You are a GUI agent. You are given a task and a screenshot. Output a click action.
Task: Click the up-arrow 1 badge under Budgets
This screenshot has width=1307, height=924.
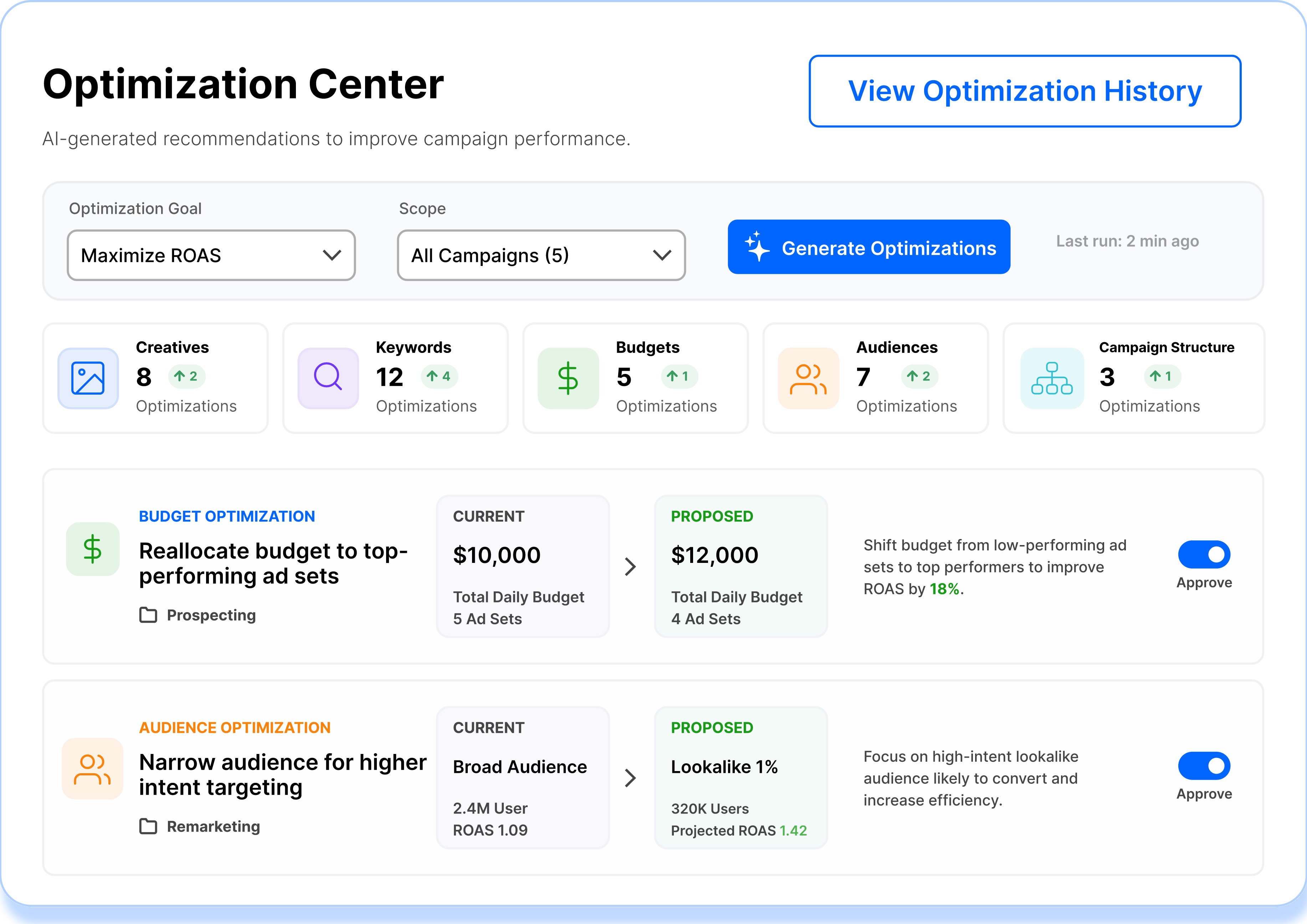[679, 376]
